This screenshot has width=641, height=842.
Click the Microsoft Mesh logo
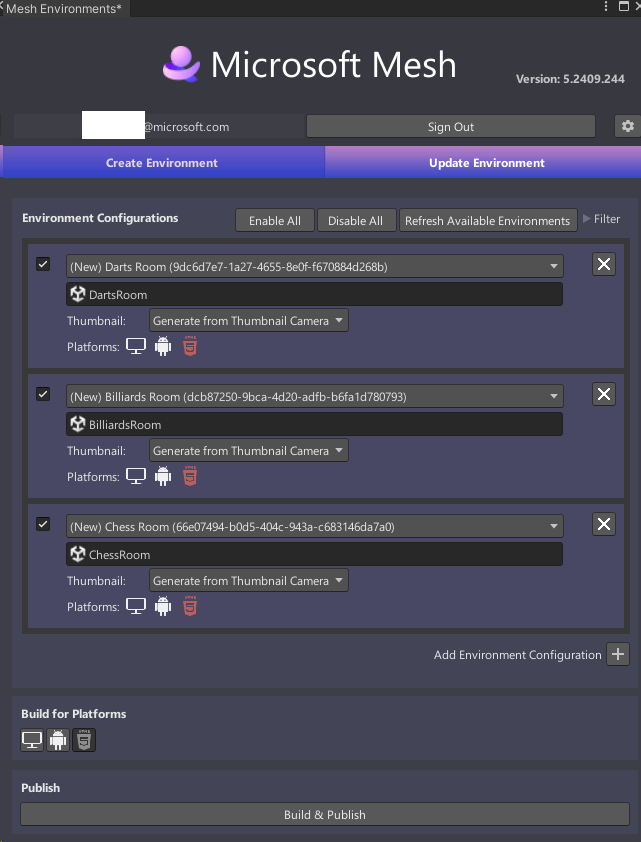point(181,64)
